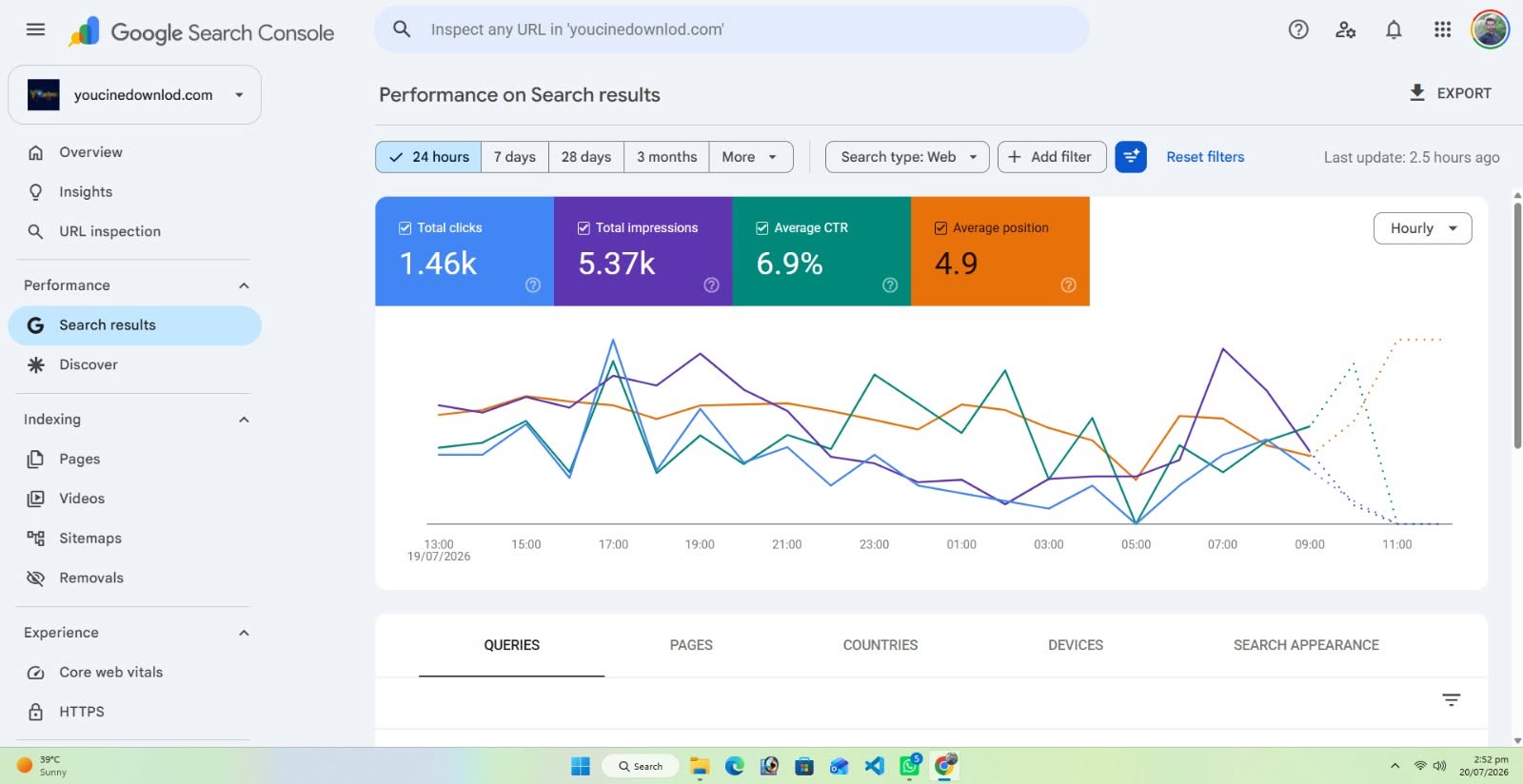Collapse the Performance sidebar section
The image size is (1523, 784).
(x=244, y=285)
